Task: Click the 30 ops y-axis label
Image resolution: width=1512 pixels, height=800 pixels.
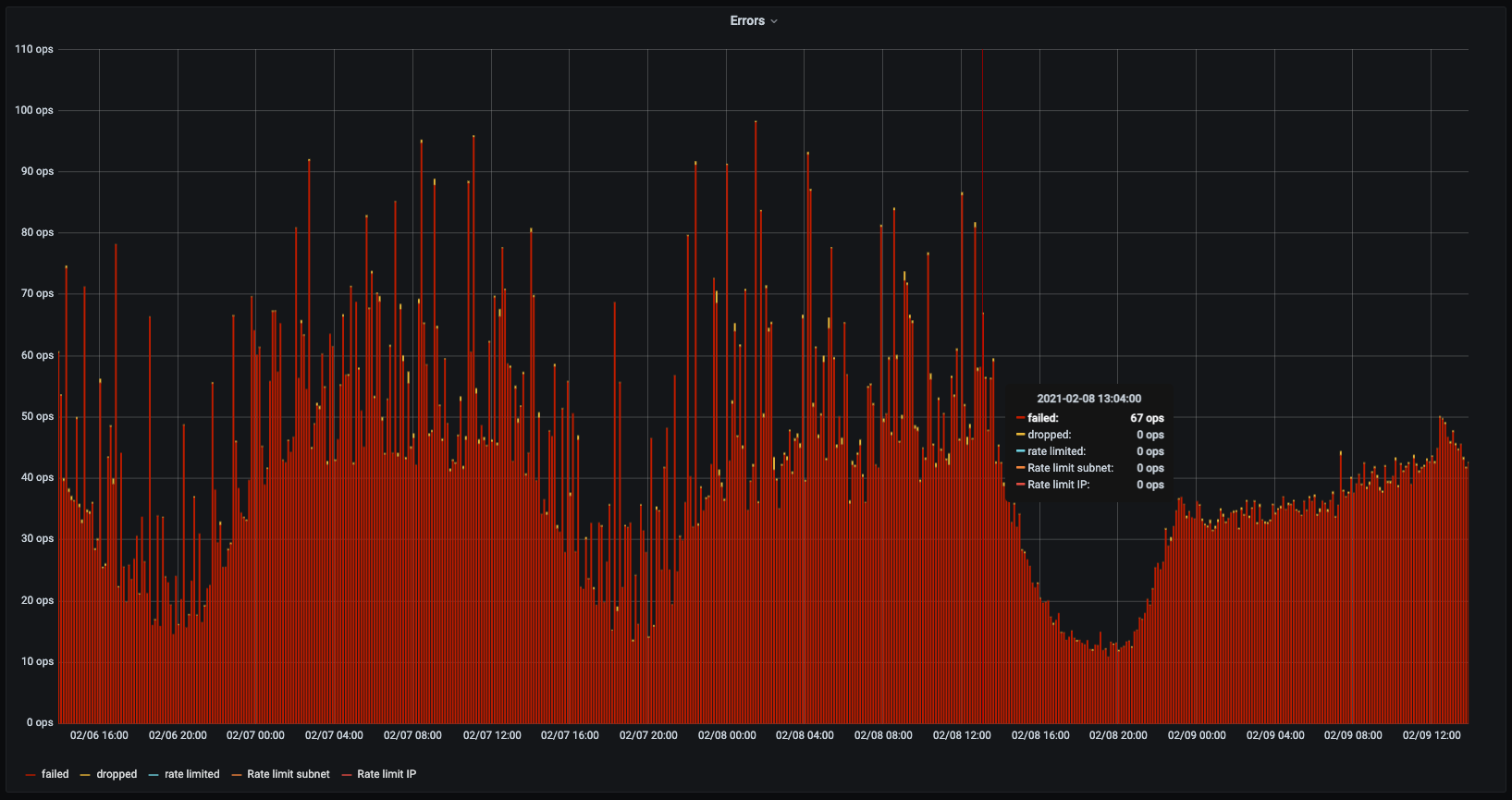Action: (37, 538)
